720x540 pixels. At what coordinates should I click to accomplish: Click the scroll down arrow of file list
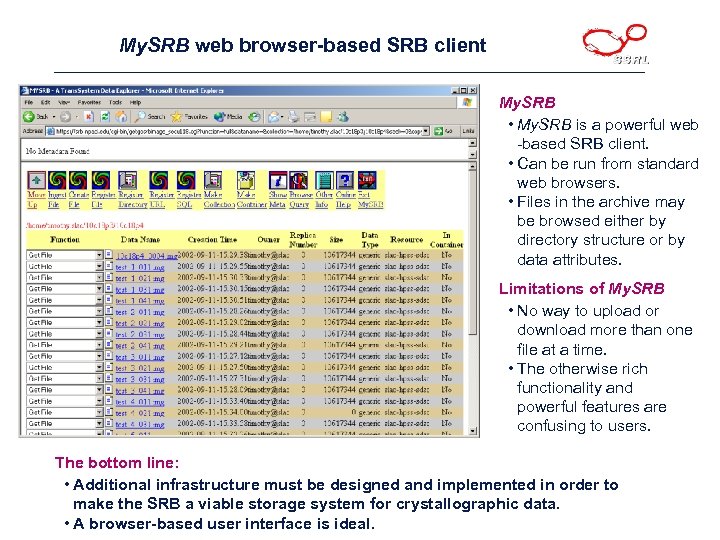[472, 431]
